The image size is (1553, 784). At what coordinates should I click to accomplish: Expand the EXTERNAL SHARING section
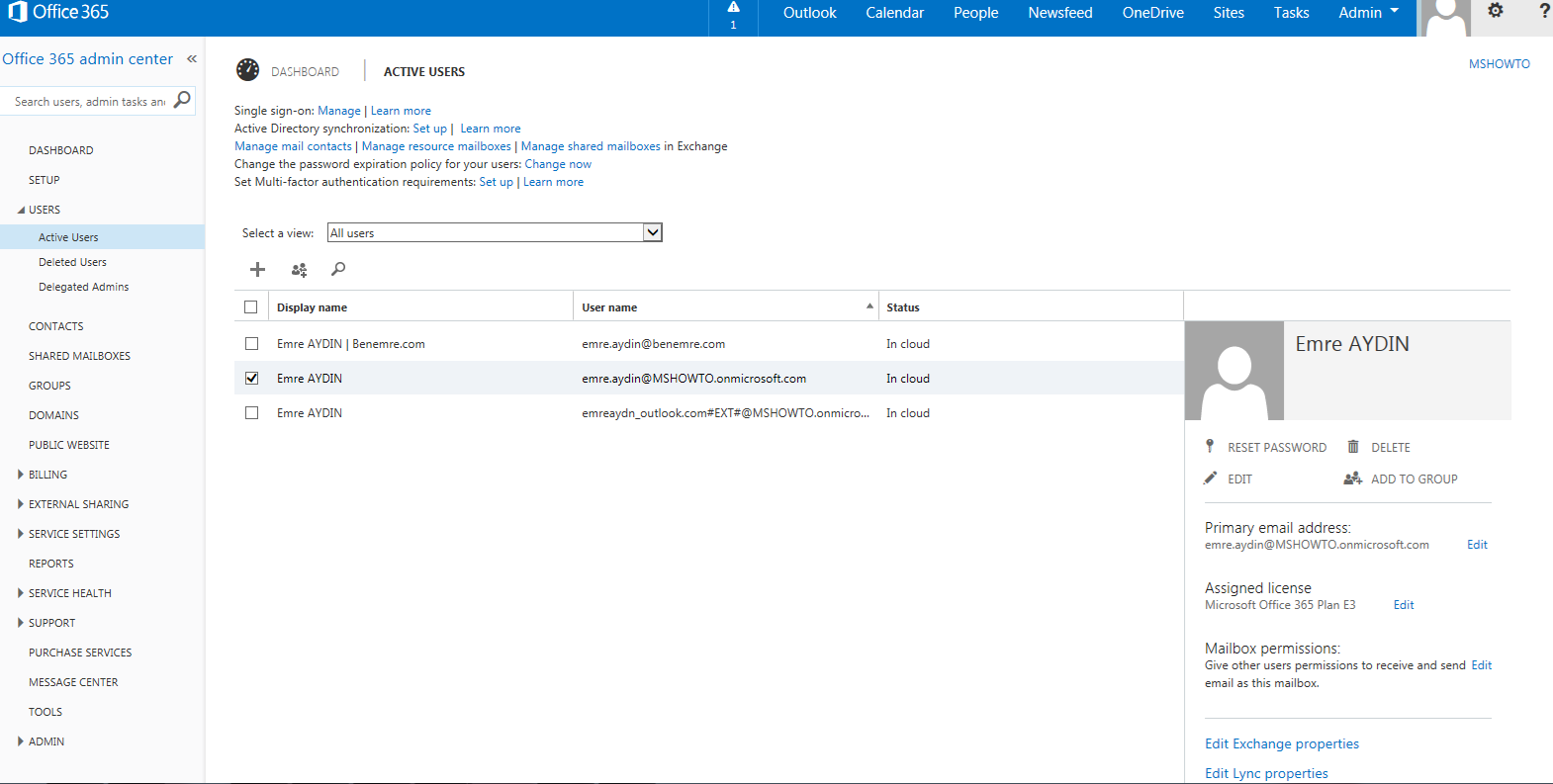coord(21,504)
